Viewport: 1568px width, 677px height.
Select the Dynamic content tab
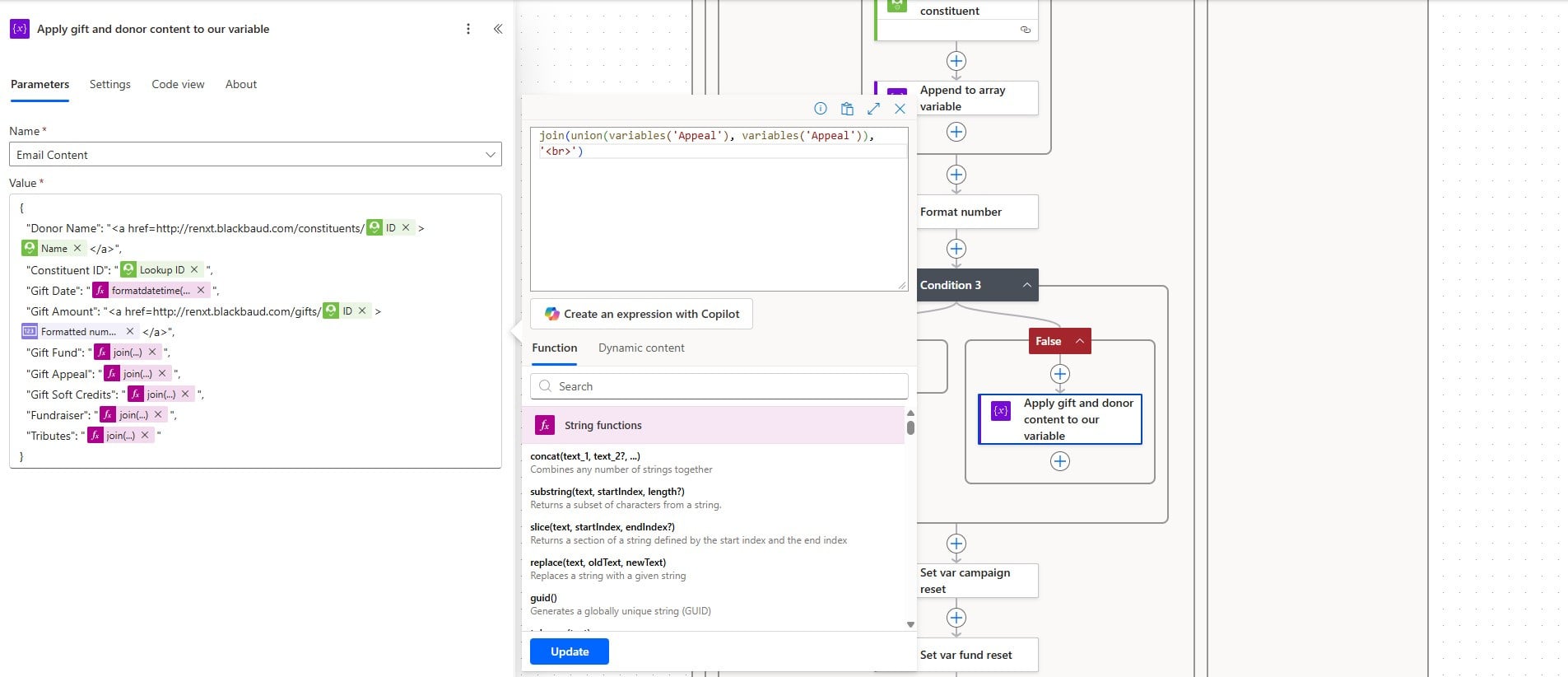click(x=641, y=348)
